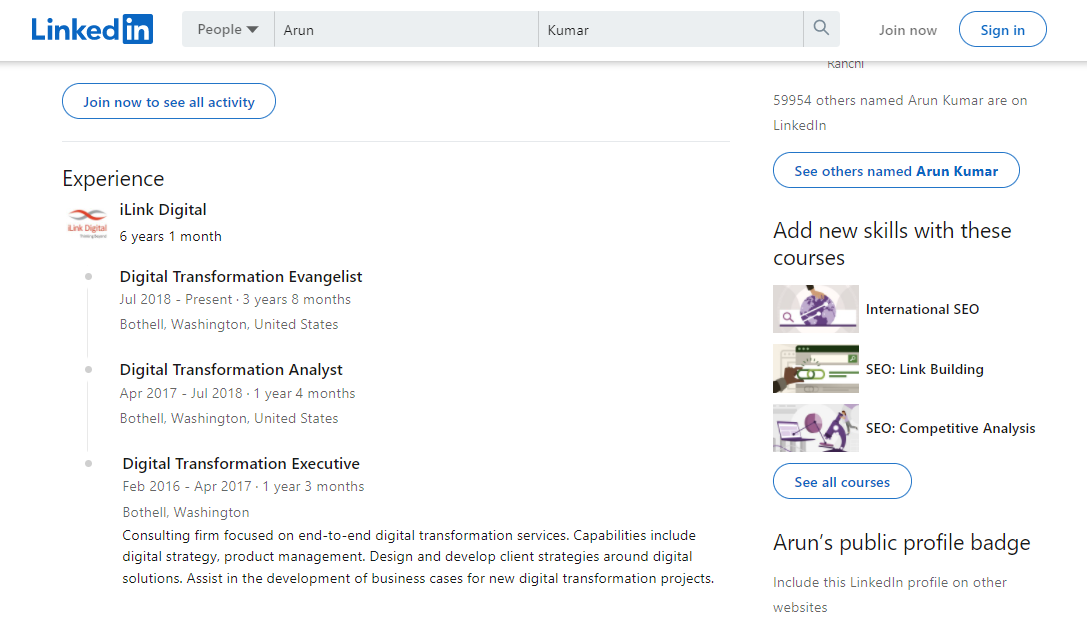Click the 59954 others named Arun Kumar text
The width and height of the screenshot is (1087, 625).
coord(900,112)
